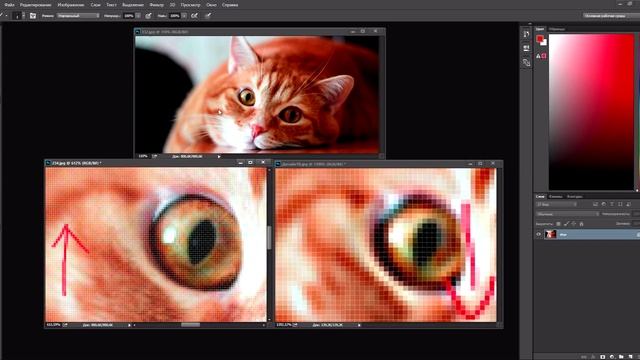Screen dimensions: 640x360
Task: Open the brush blending mode dropdown
Action: click(x=78, y=16)
